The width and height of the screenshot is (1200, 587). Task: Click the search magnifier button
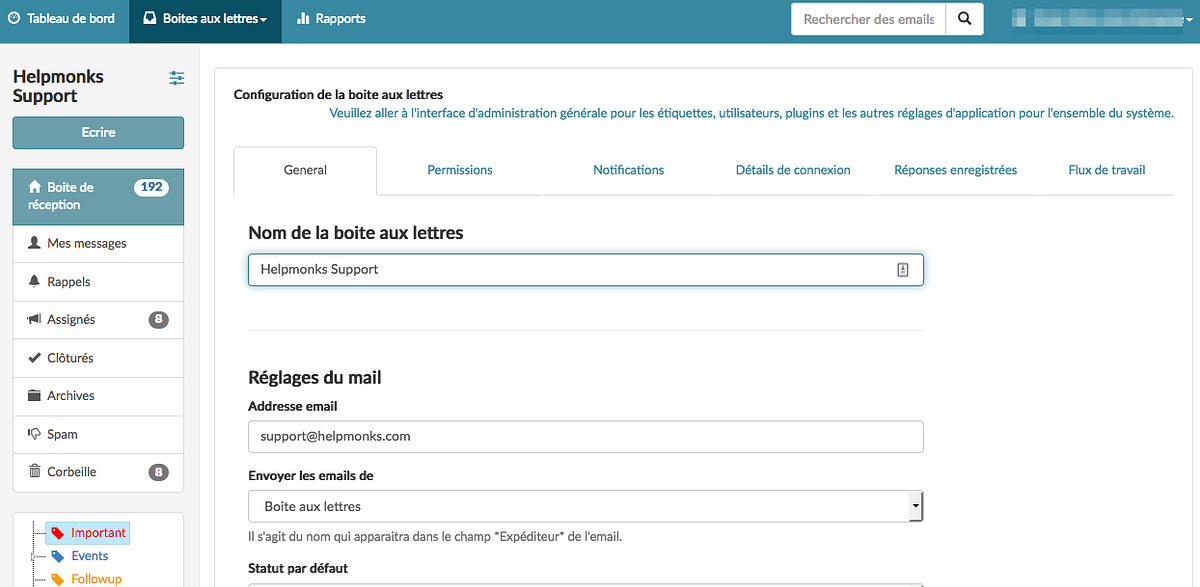point(964,19)
